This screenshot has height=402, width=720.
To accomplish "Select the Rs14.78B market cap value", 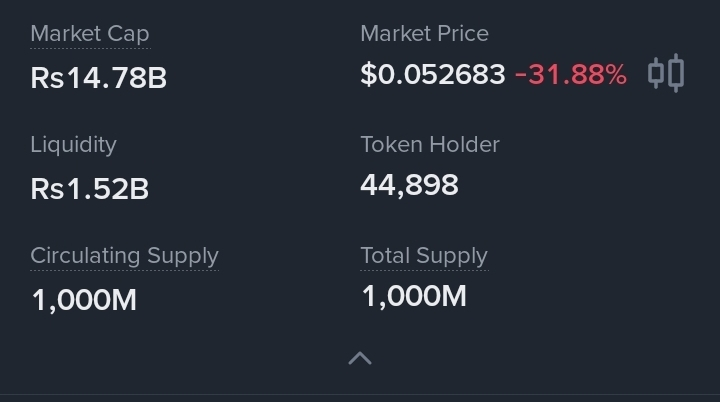I will point(99,78).
